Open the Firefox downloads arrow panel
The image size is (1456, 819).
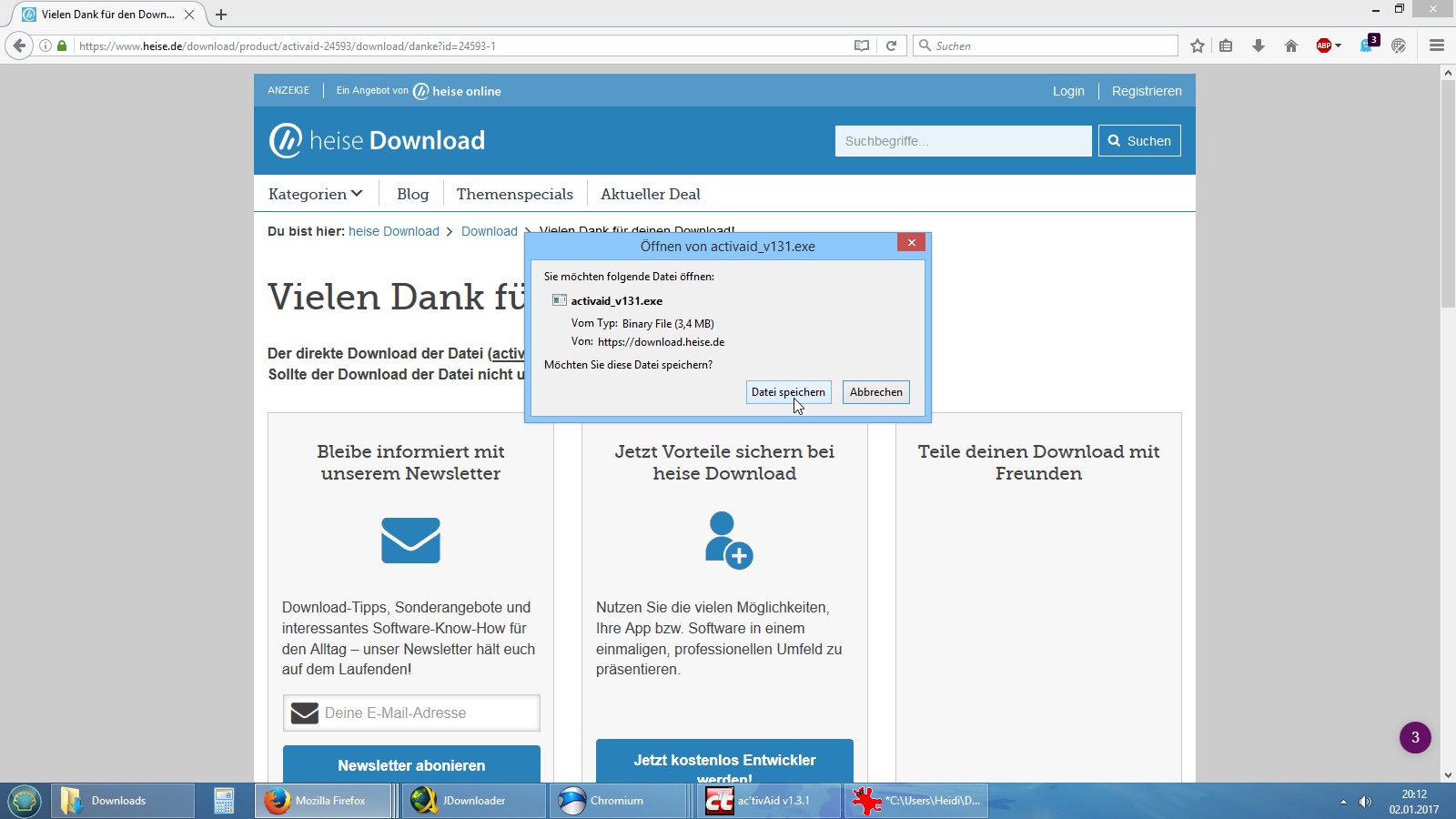coord(1259,45)
